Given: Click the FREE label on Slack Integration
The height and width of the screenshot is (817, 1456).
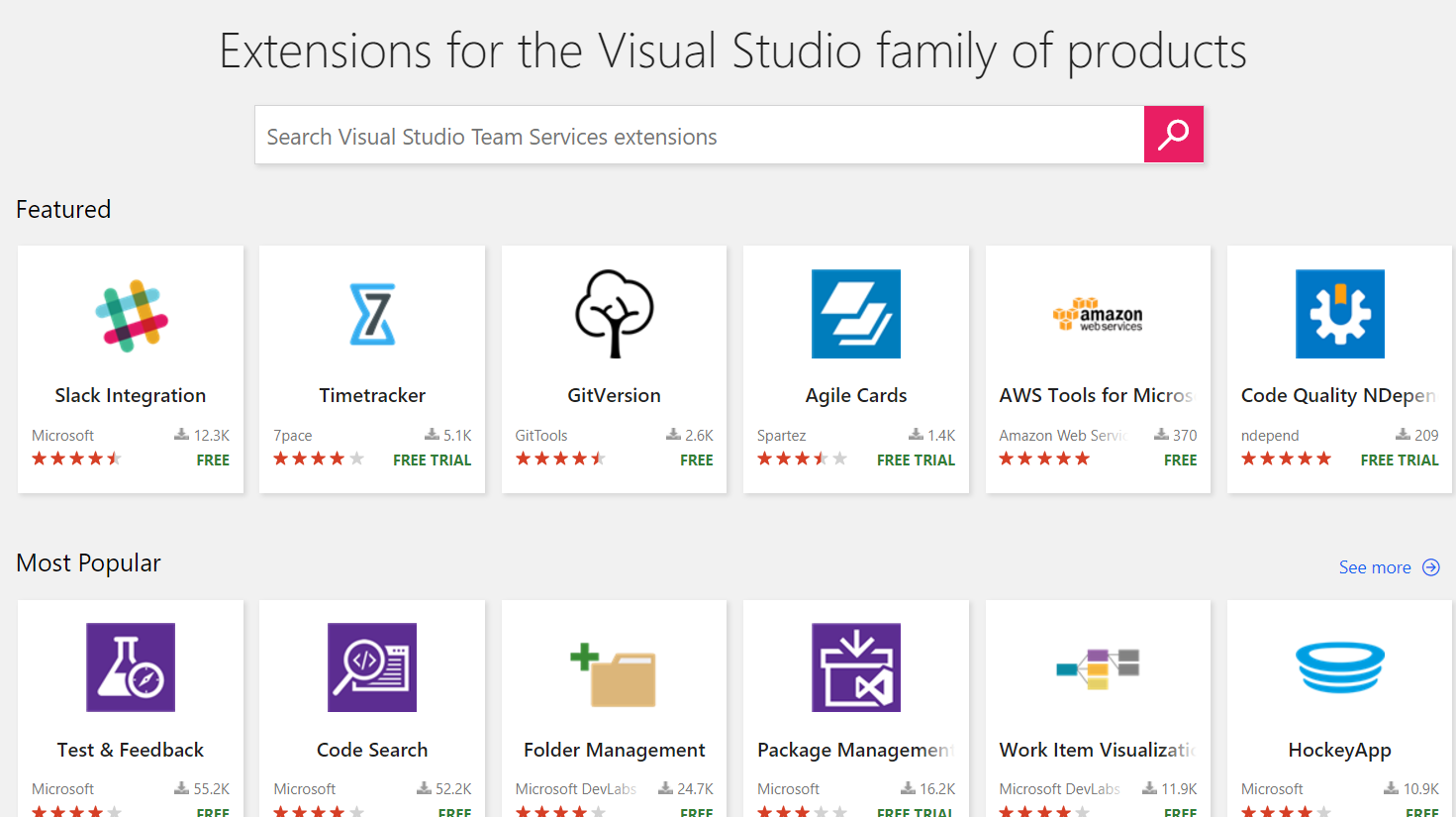Looking at the screenshot, I should click(x=213, y=460).
